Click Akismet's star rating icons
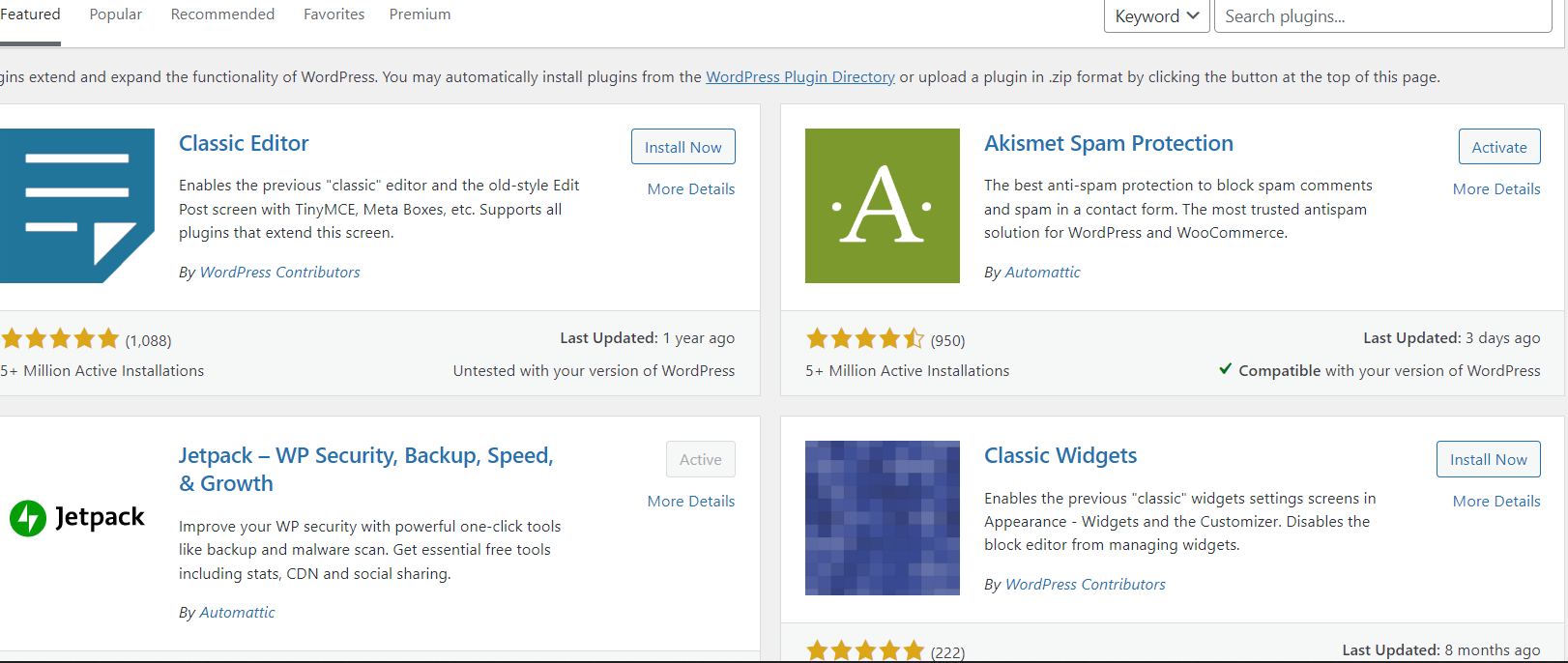This screenshot has height=663, width=1568. pyautogui.click(x=865, y=339)
